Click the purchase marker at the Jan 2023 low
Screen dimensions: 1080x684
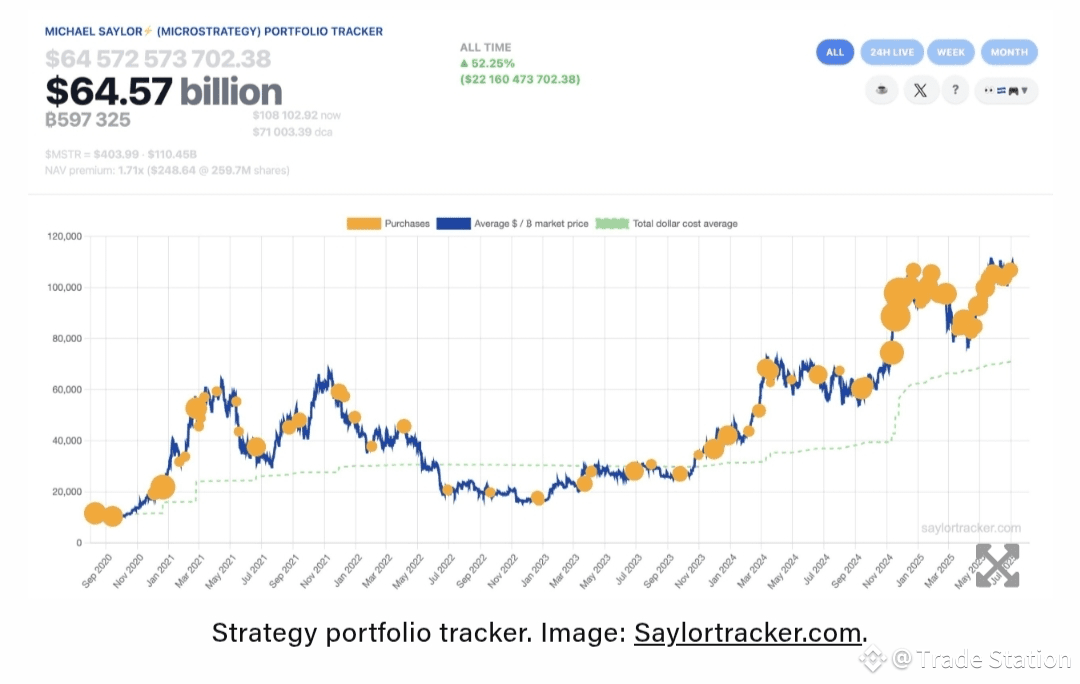click(x=538, y=499)
